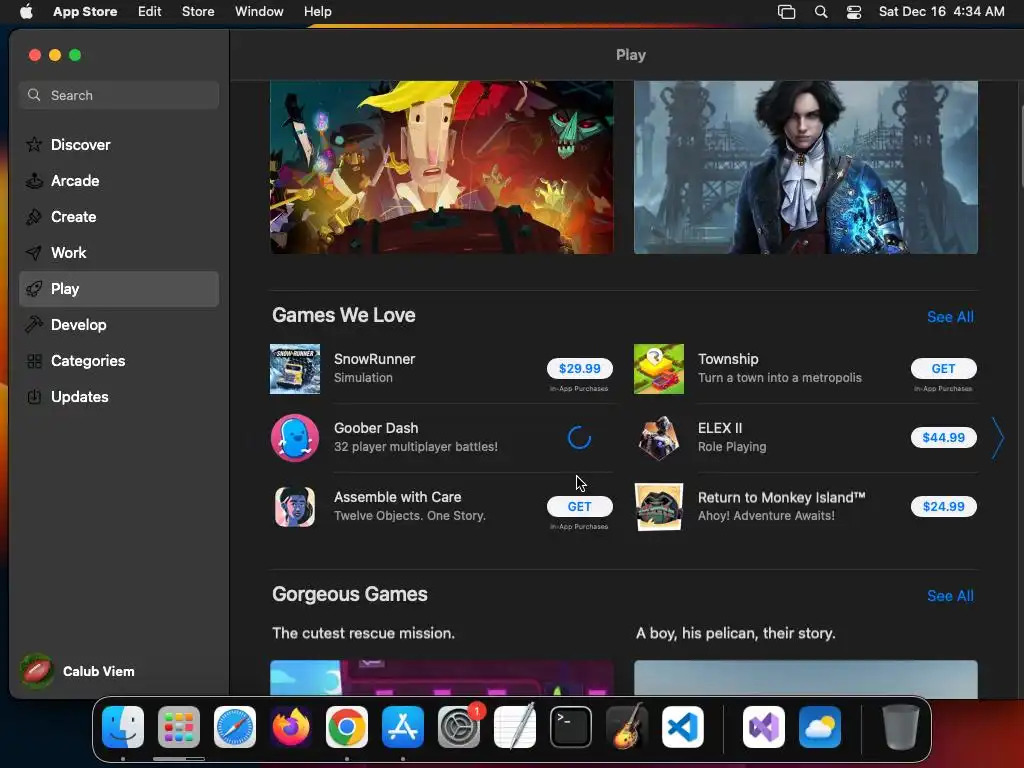Click the date and time in menu bar
Viewport: 1024px width, 768px height.
[941, 12]
